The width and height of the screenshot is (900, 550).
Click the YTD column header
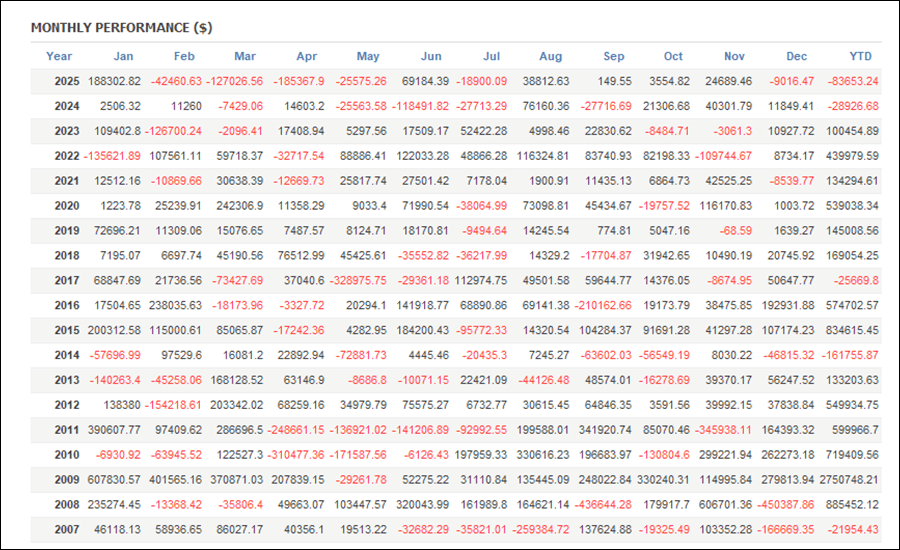(x=860, y=56)
